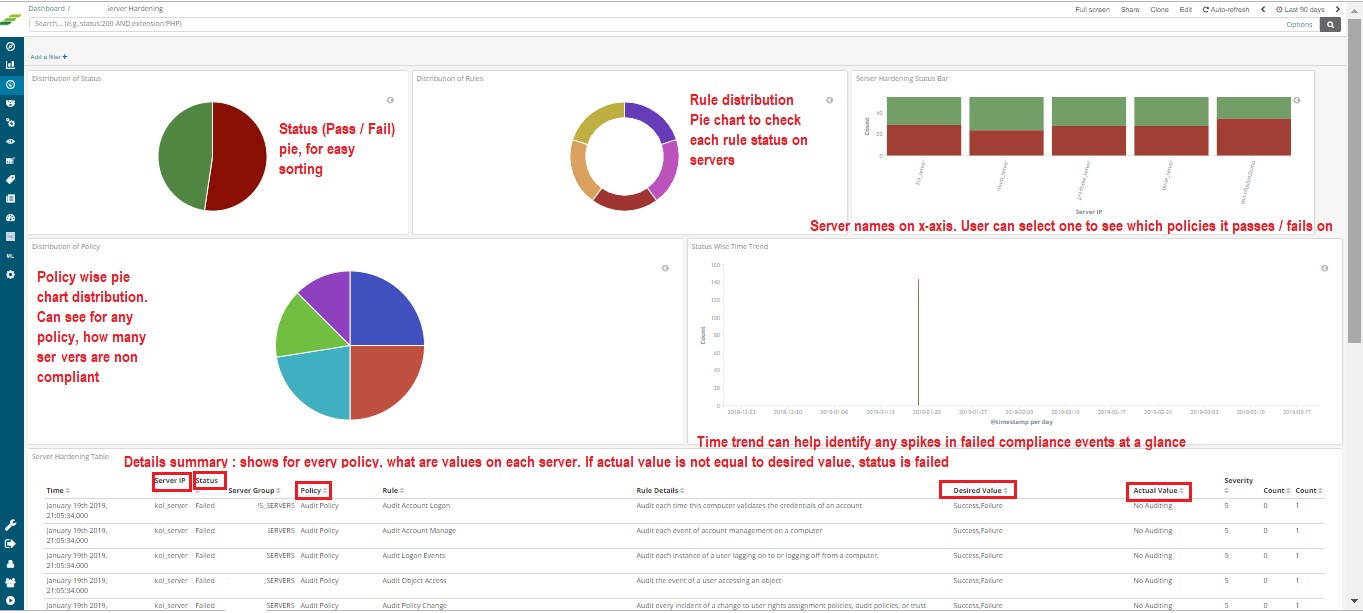
Task: Click Edit in the top menu
Action: [x=1185, y=9]
